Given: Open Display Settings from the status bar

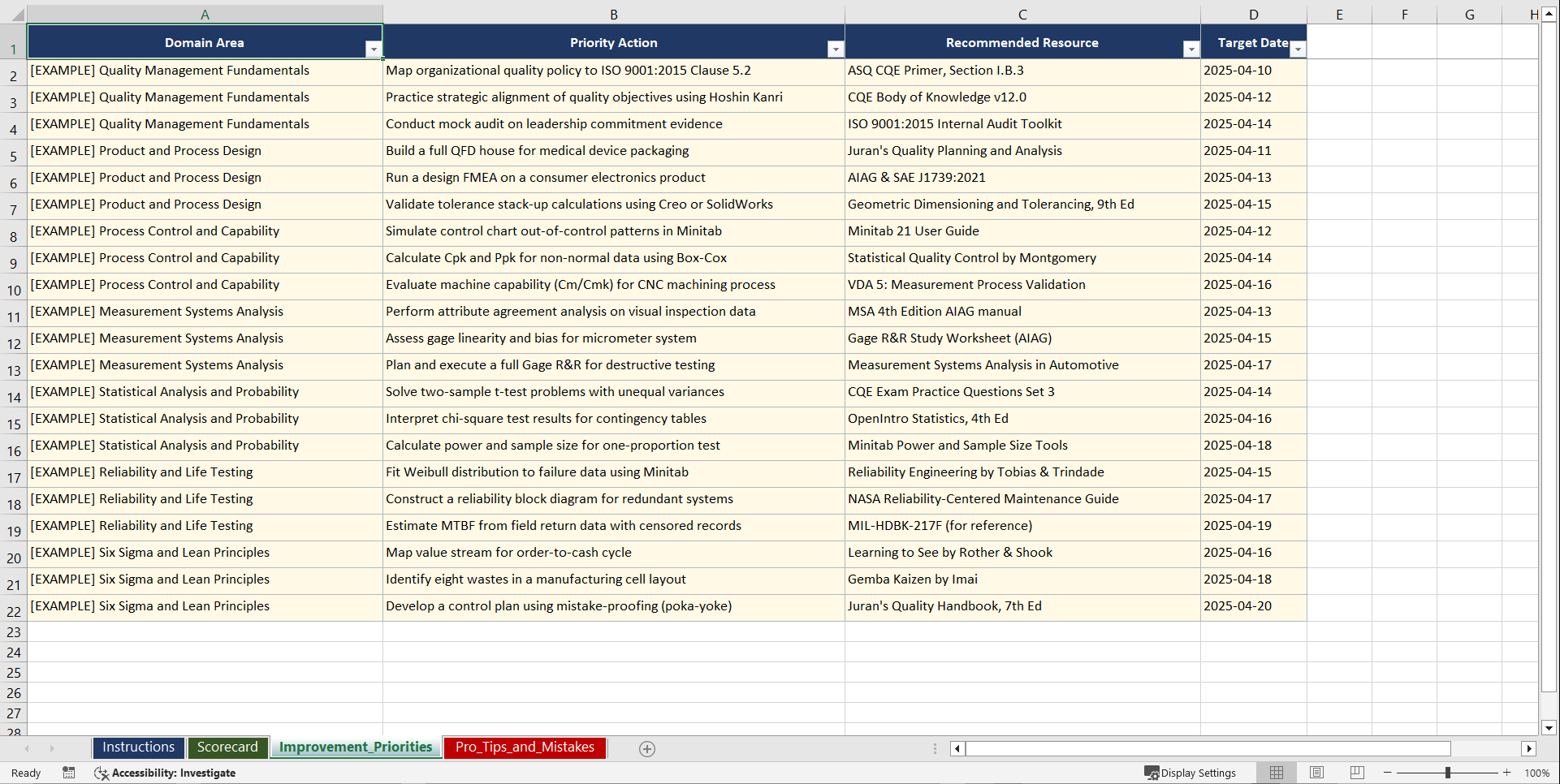Looking at the screenshot, I should 1191,773.
